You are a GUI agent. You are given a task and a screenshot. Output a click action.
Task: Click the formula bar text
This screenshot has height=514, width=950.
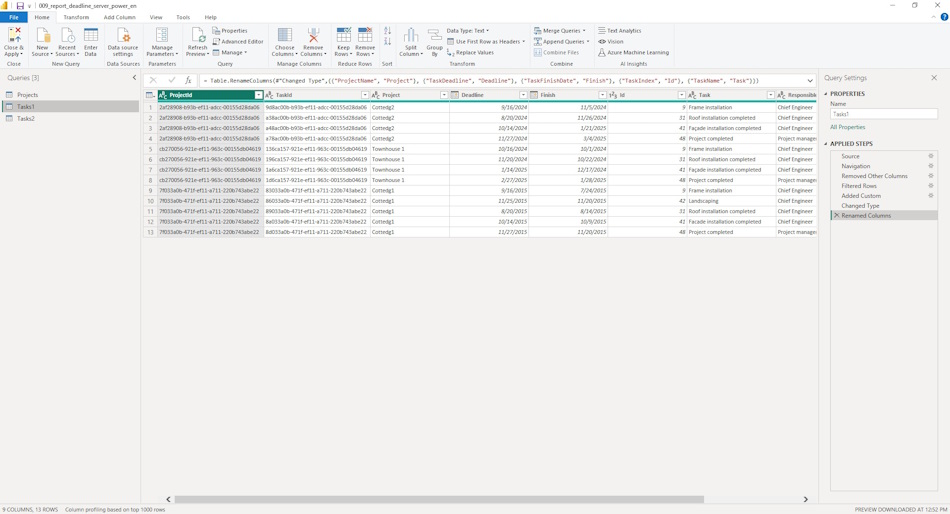[x=480, y=81]
